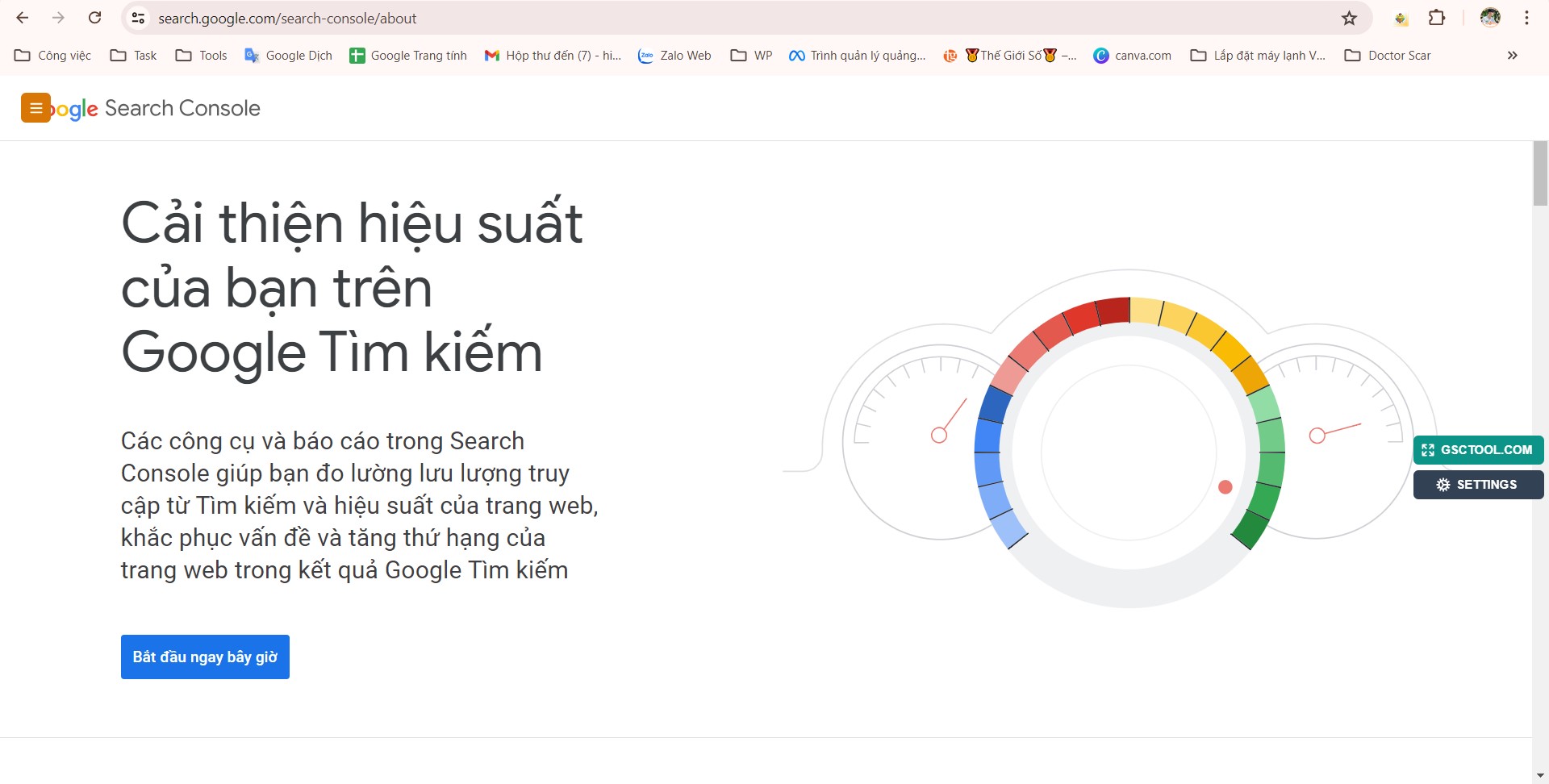Open the Extensions puzzle icon
The image size is (1549, 784).
tap(1437, 18)
